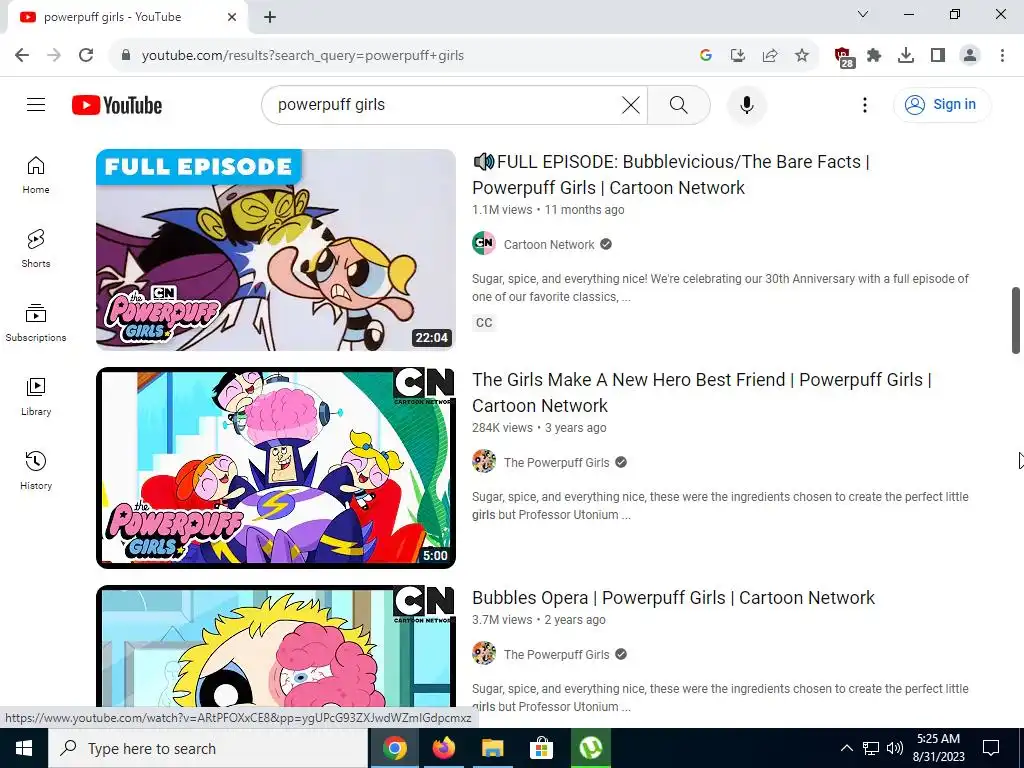Open Microsoft Store from the taskbar
This screenshot has height=768, width=1024.
(541, 748)
